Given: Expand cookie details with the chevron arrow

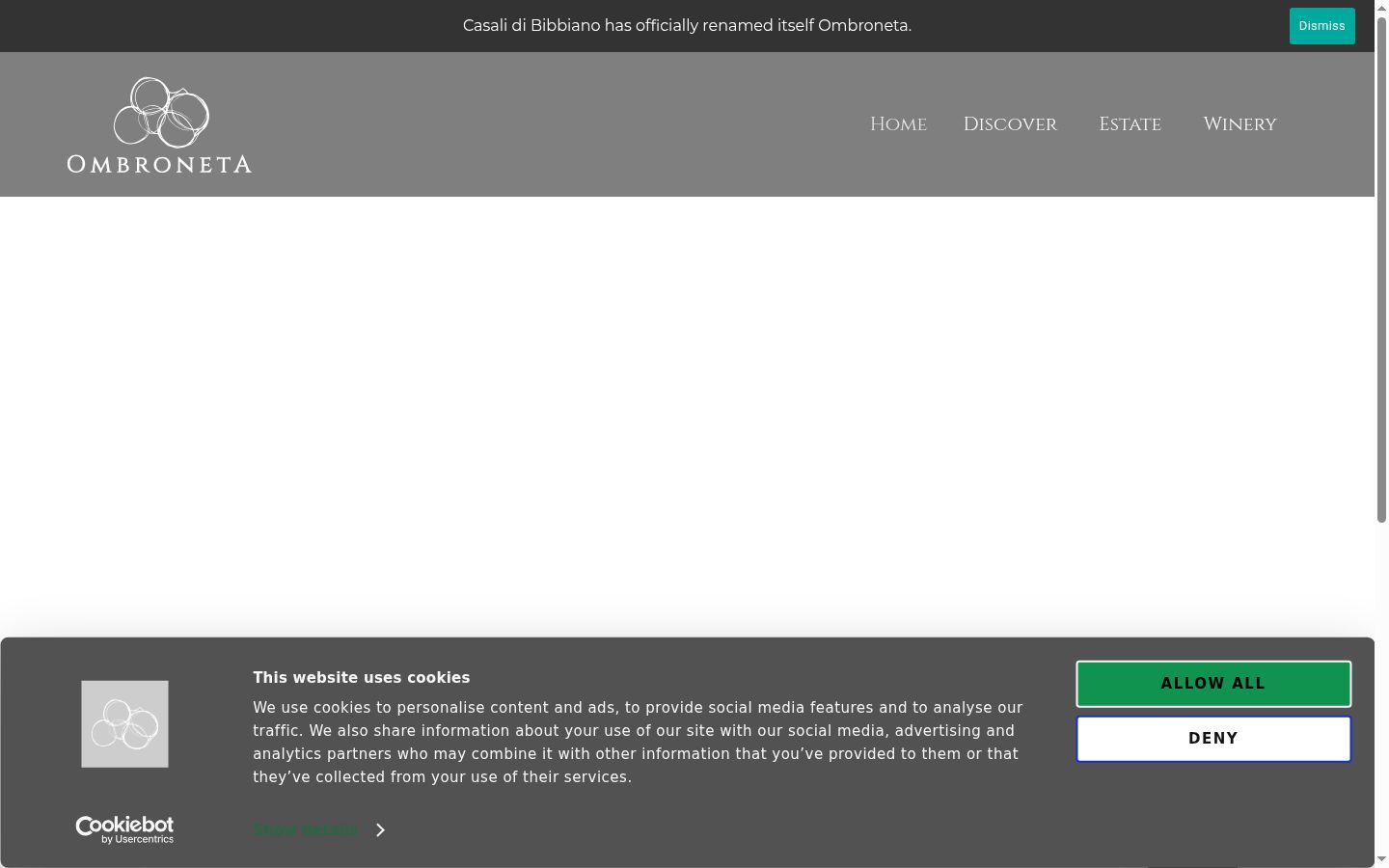Looking at the screenshot, I should point(380,829).
